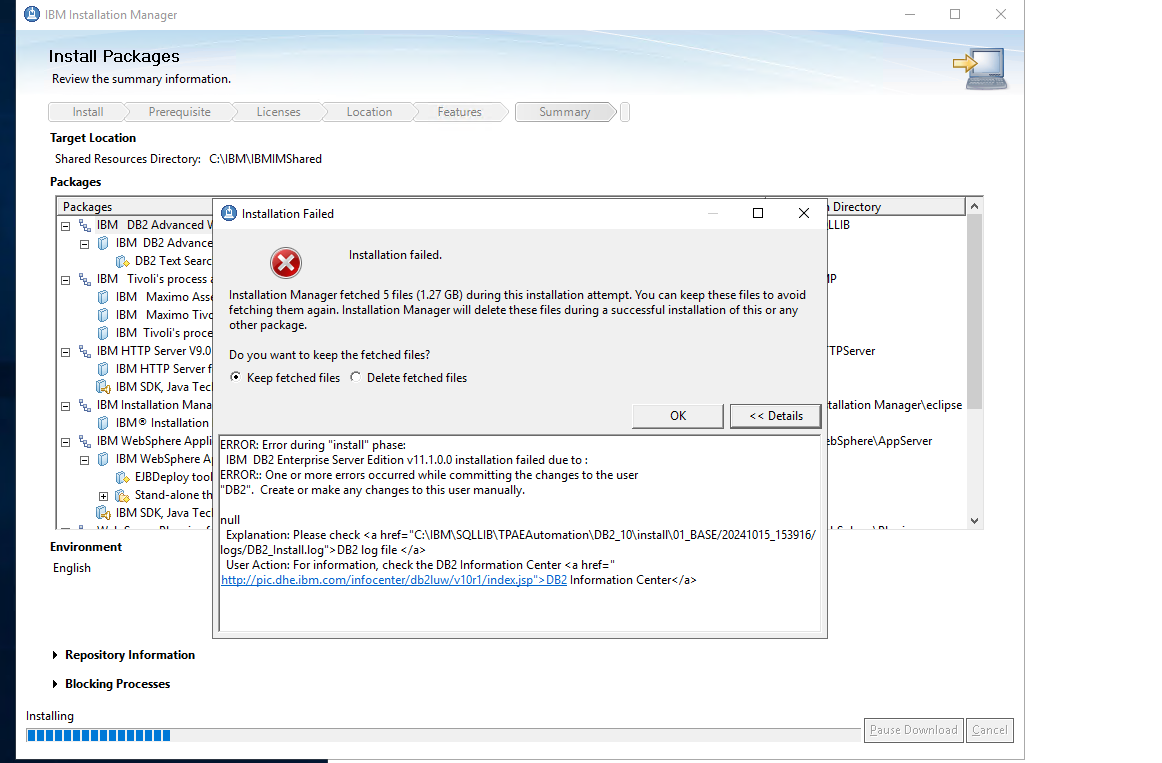Image resolution: width=1162 pixels, height=763 pixels.
Task: Click the "Installation failed." message text
Action: (x=395, y=255)
